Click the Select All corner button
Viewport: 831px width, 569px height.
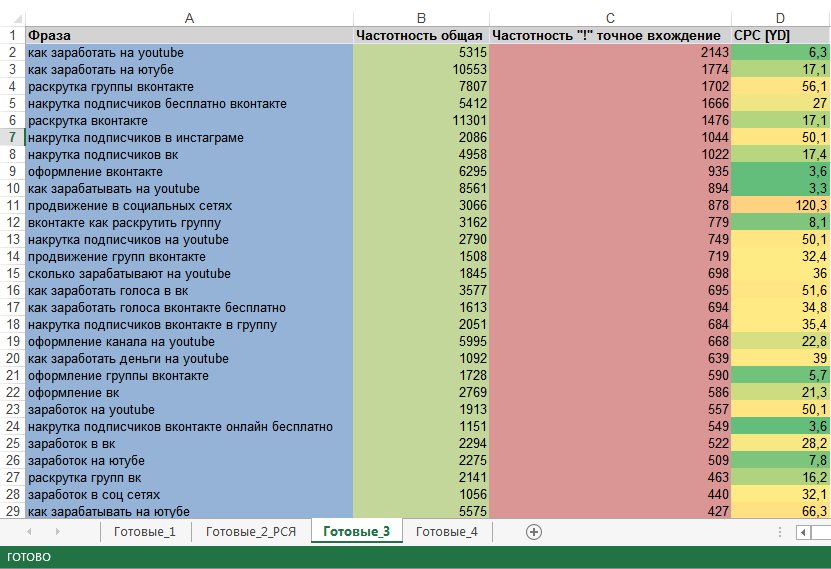[x=11, y=17]
